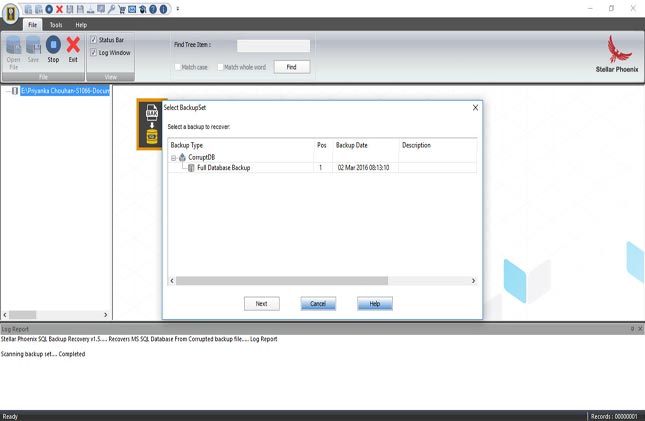The image size is (645, 421).
Task: Click the key registration icon in quick access toolbar
Action: click(111, 9)
